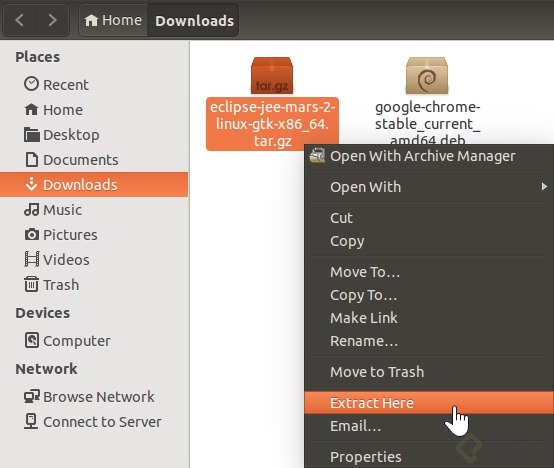Image resolution: width=554 pixels, height=468 pixels.
Task: Click the Archive Manager icon in menu
Action: pyautogui.click(x=317, y=155)
